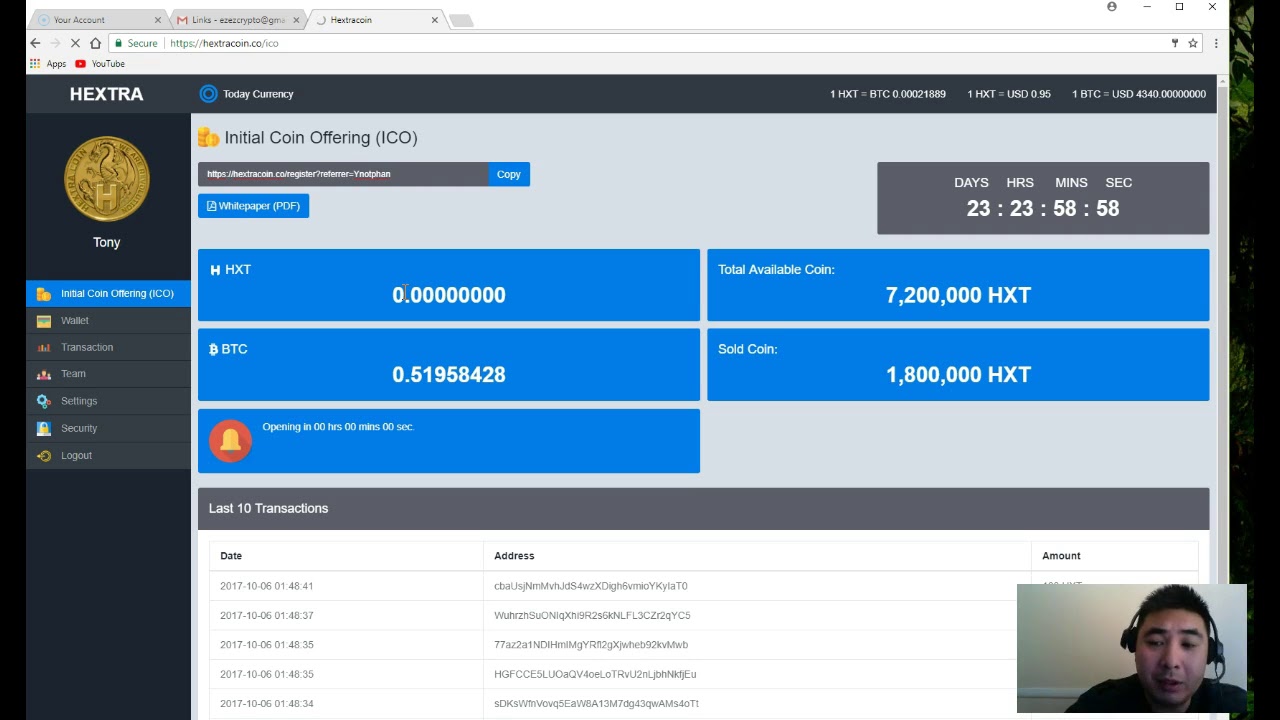Stop loading the page

coord(75,43)
